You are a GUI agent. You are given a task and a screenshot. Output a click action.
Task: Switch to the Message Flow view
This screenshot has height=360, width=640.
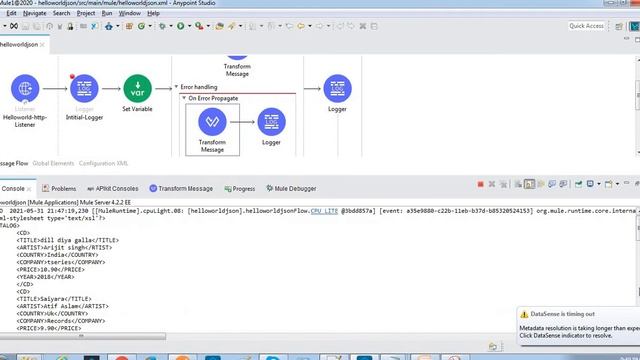(14, 163)
